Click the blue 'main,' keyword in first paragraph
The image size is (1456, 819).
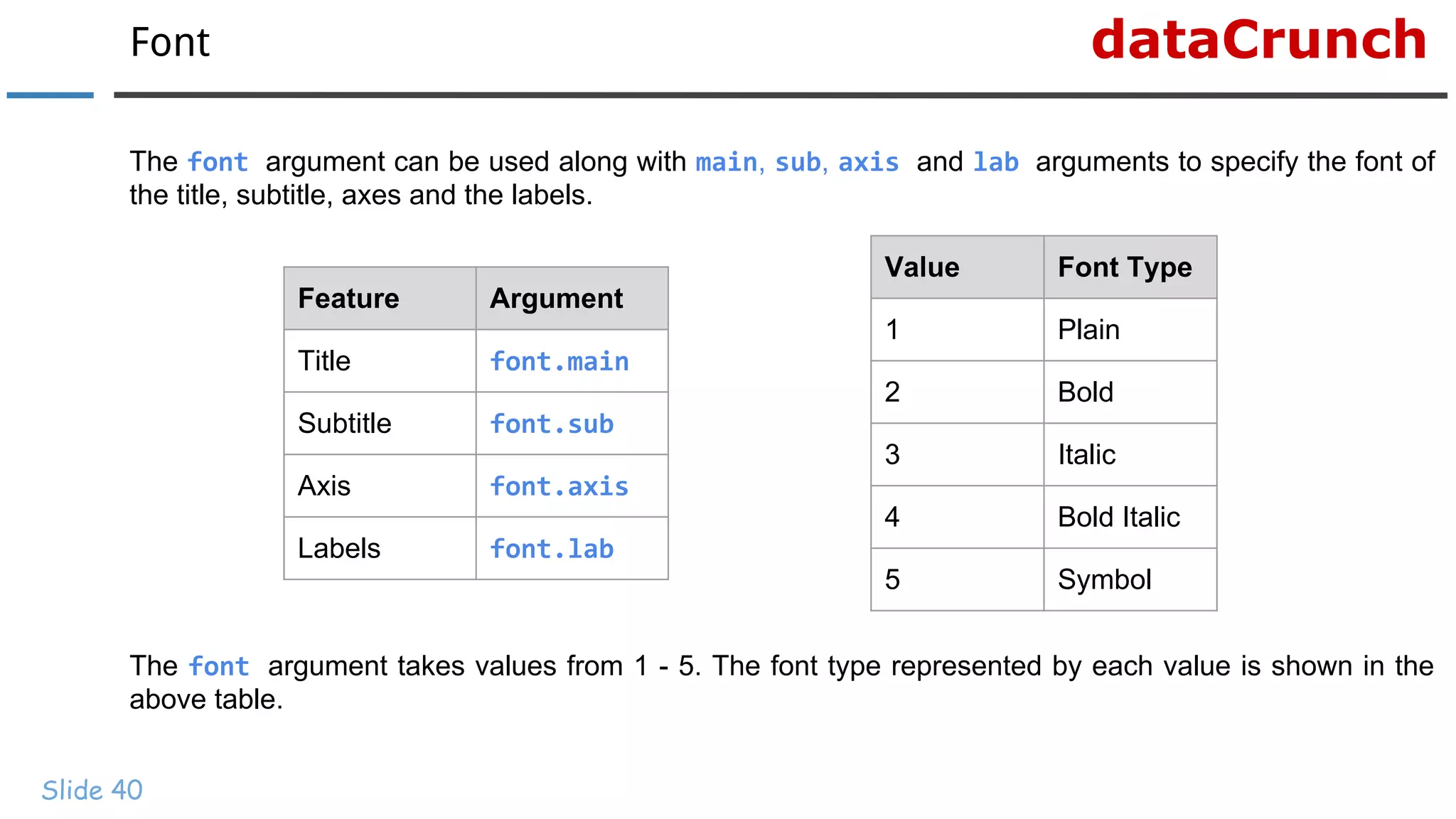pyautogui.click(x=730, y=163)
